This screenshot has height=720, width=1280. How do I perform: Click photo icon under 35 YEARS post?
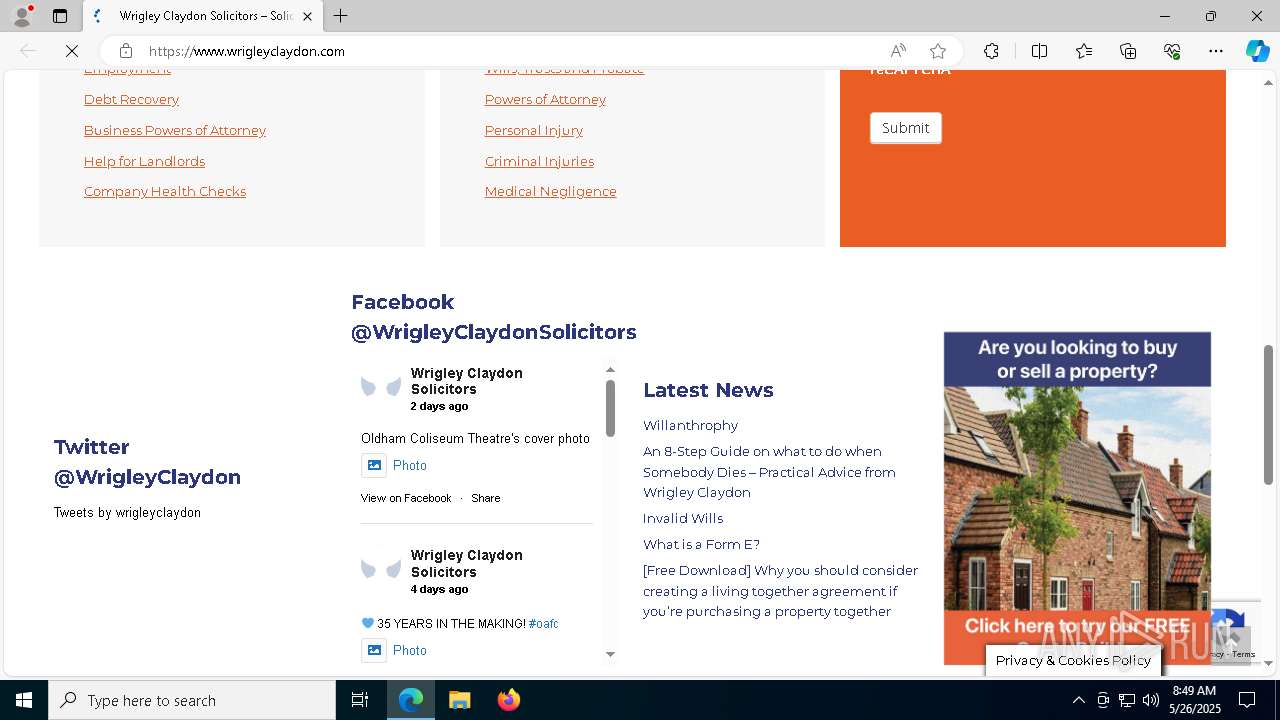373,650
